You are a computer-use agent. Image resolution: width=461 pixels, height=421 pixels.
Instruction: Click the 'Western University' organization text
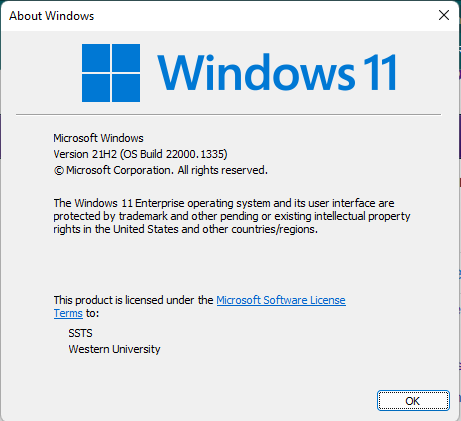coord(114,349)
